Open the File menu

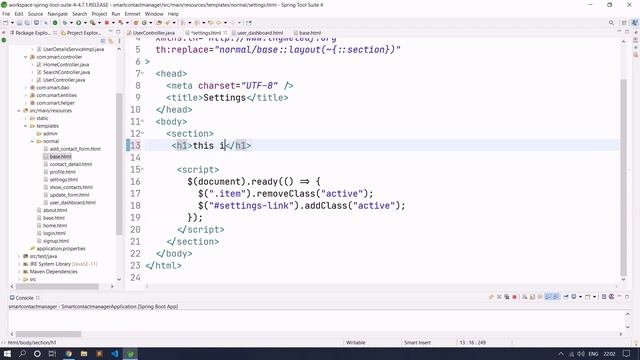pos(6,14)
